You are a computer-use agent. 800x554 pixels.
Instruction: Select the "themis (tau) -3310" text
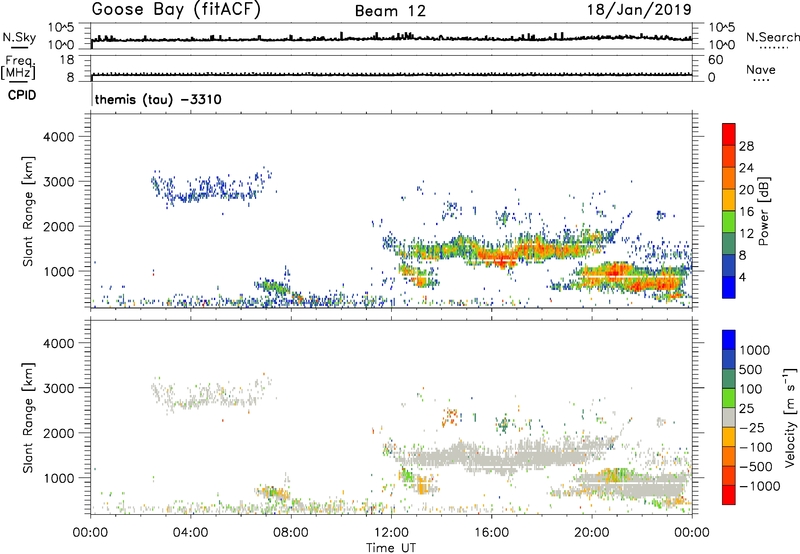pyautogui.click(x=158, y=99)
